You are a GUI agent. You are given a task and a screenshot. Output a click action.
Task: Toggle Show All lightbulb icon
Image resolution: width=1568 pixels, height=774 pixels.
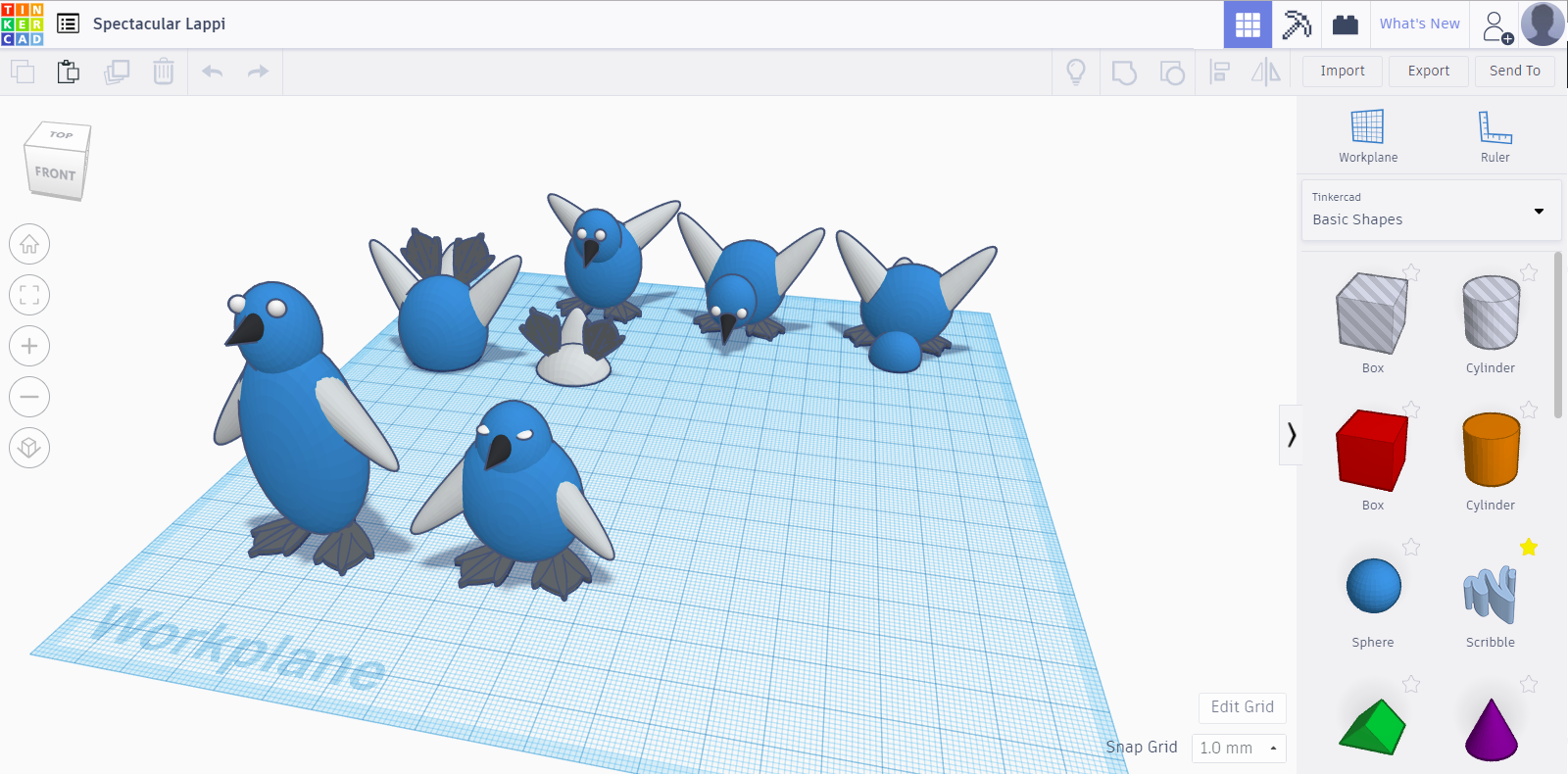pos(1076,72)
